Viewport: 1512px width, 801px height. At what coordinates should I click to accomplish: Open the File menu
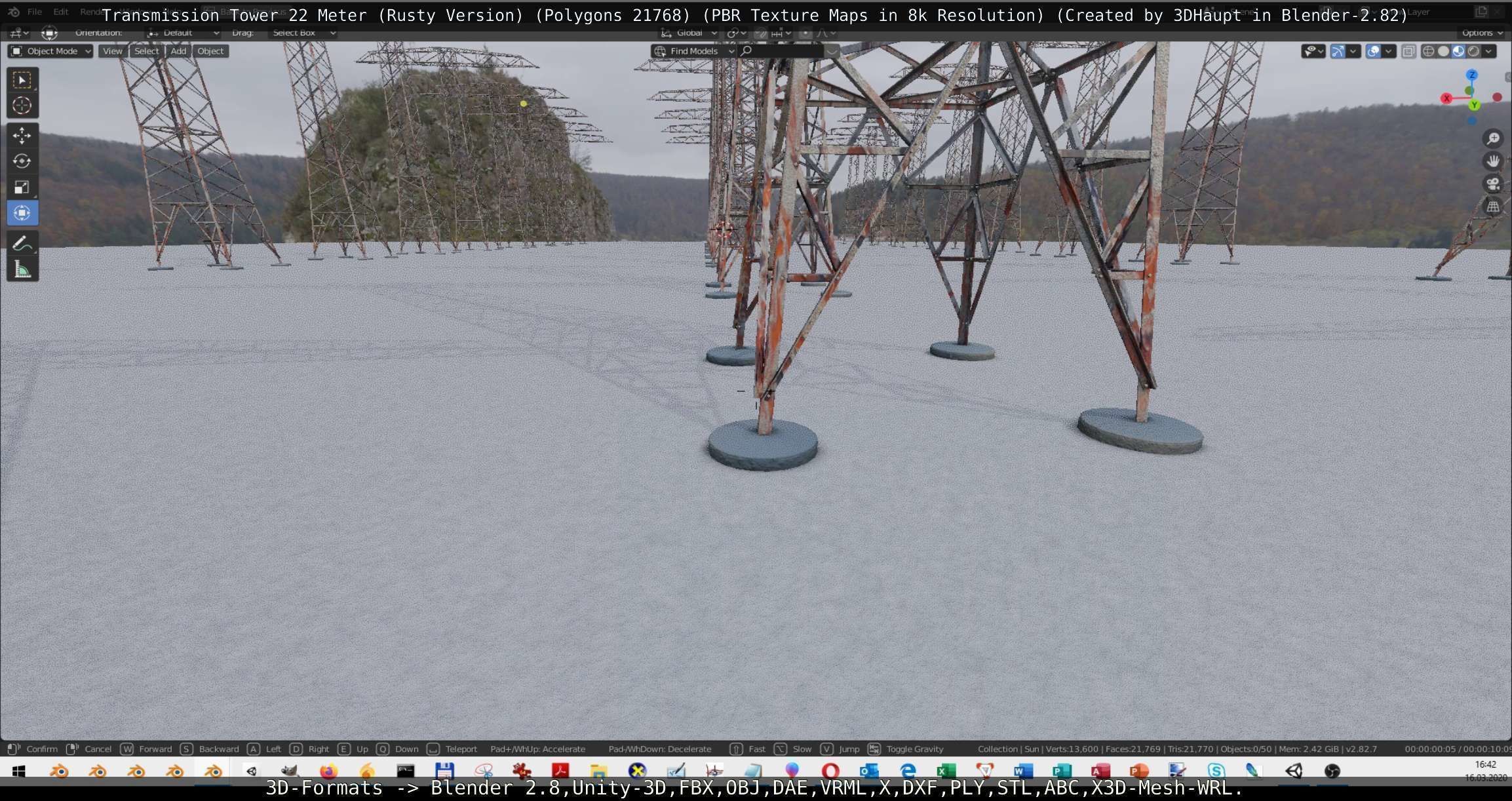pyautogui.click(x=35, y=12)
